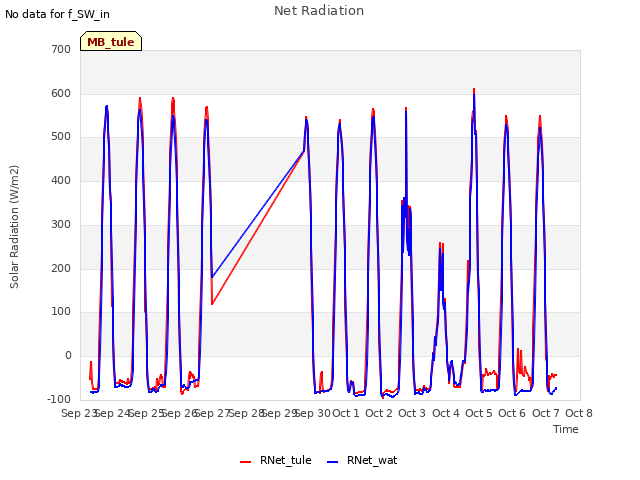Click the Oct 6 x-axis date label
Image resolution: width=640 pixels, height=480 pixels.
(x=512, y=413)
